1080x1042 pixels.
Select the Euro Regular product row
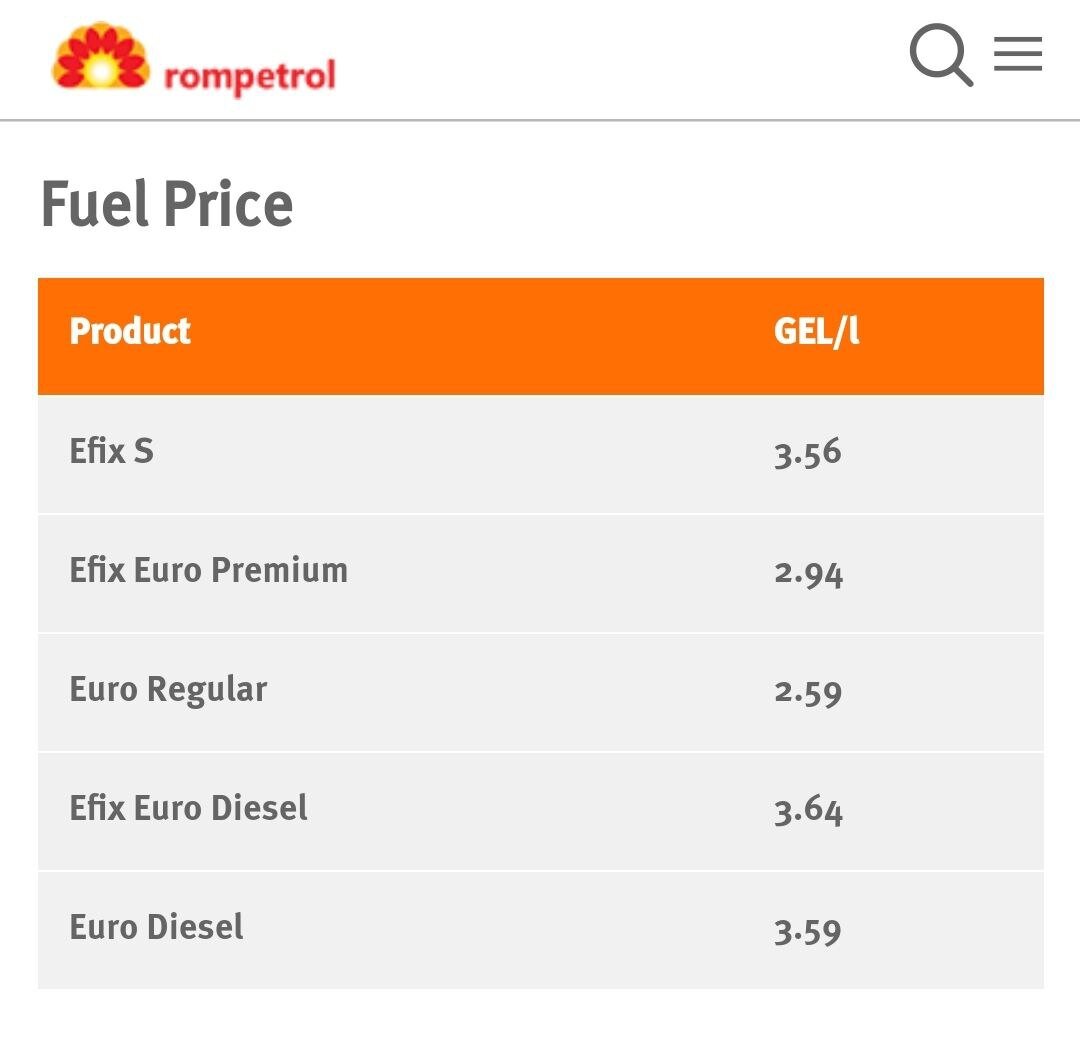[x=540, y=691]
